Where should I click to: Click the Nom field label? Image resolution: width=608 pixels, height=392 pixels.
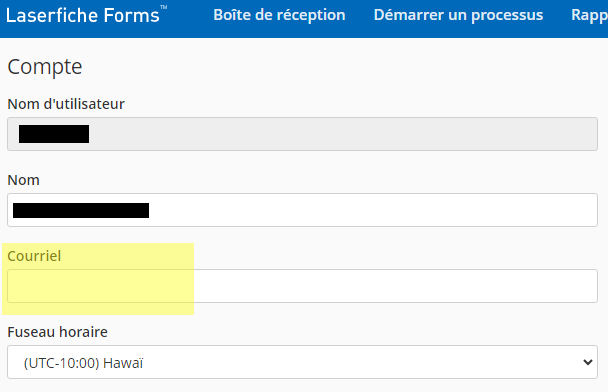pos(24,180)
